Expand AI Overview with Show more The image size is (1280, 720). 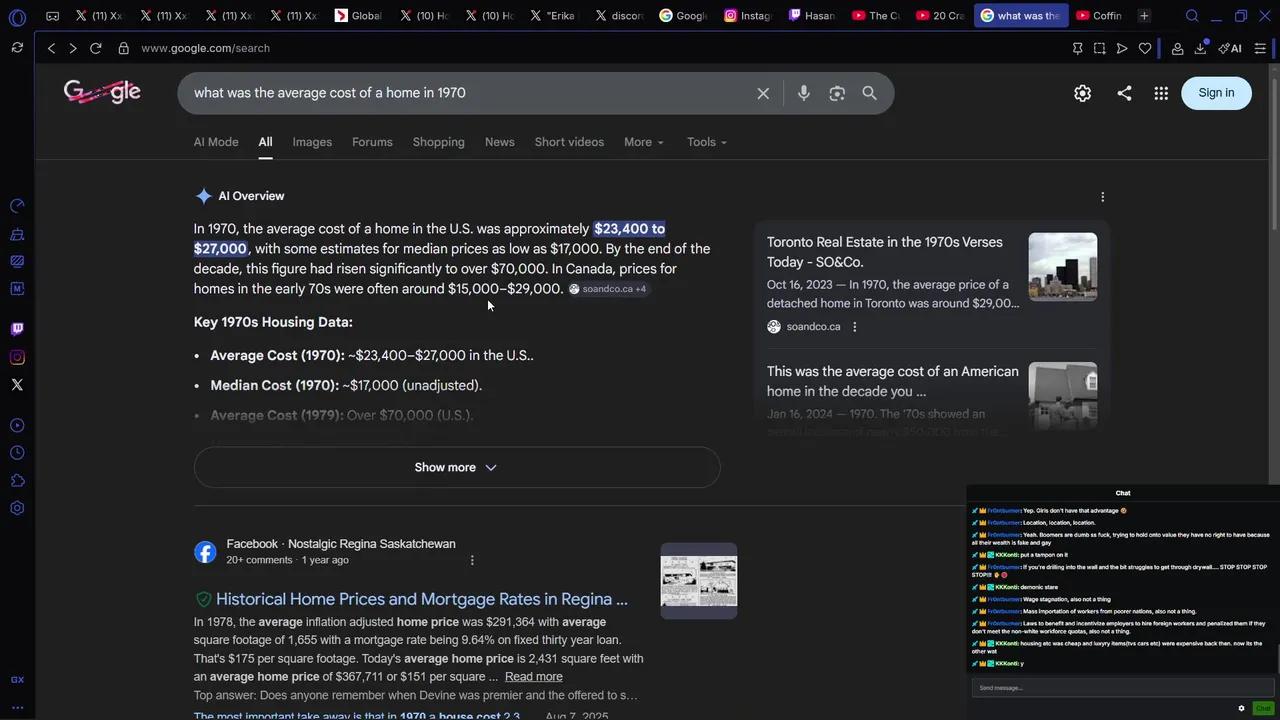pyautogui.click(x=457, y=467)
